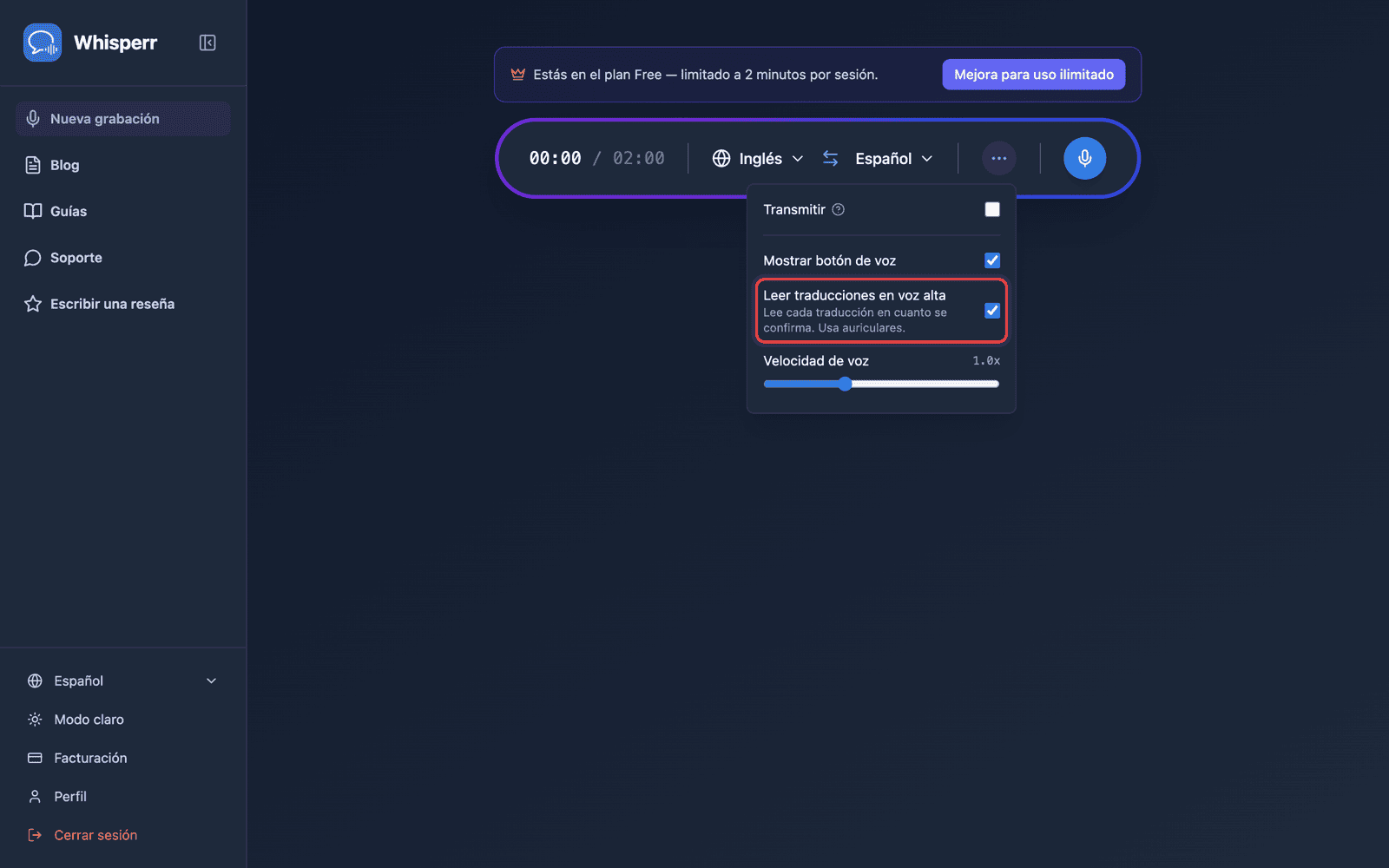Viewport: 1389px width, 868px height.
Task: Click the Velocidad de voz label
Action: click(x=816, y=361)
